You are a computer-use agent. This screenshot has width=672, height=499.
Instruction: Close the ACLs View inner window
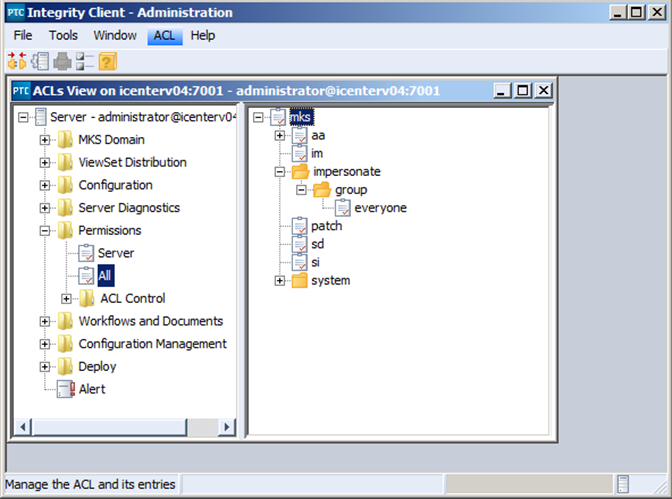click(x=543, y=90)
